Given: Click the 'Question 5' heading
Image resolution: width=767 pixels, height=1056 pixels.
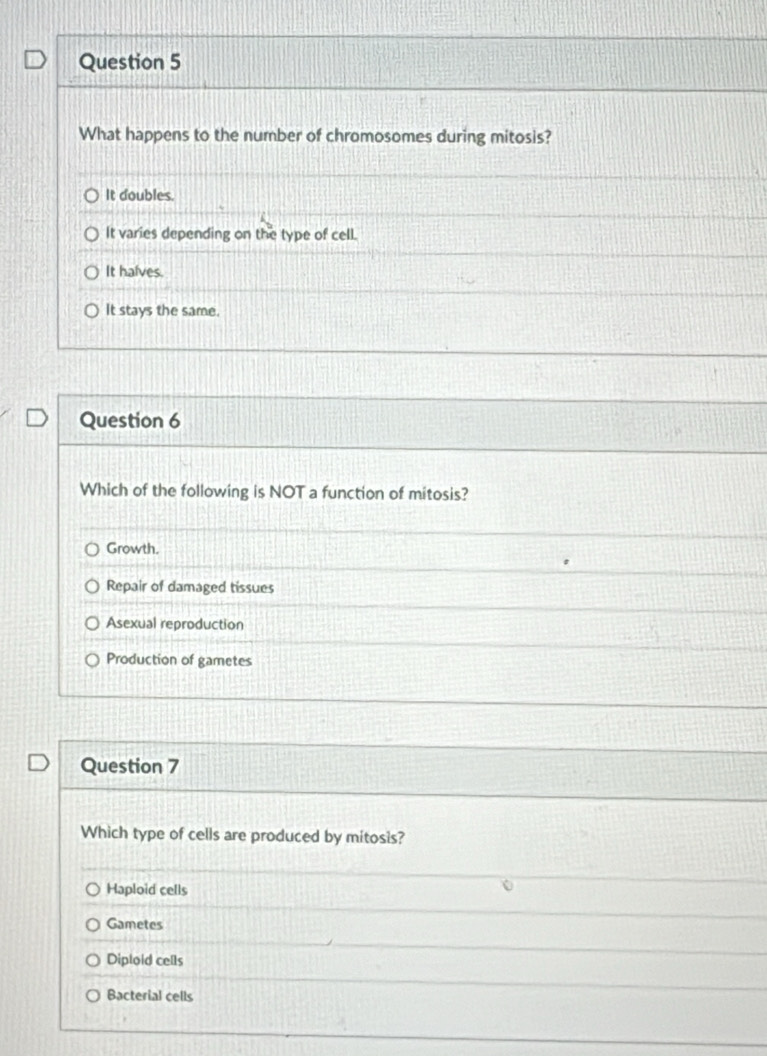Looking at the screenshot, I should [129, 62].
